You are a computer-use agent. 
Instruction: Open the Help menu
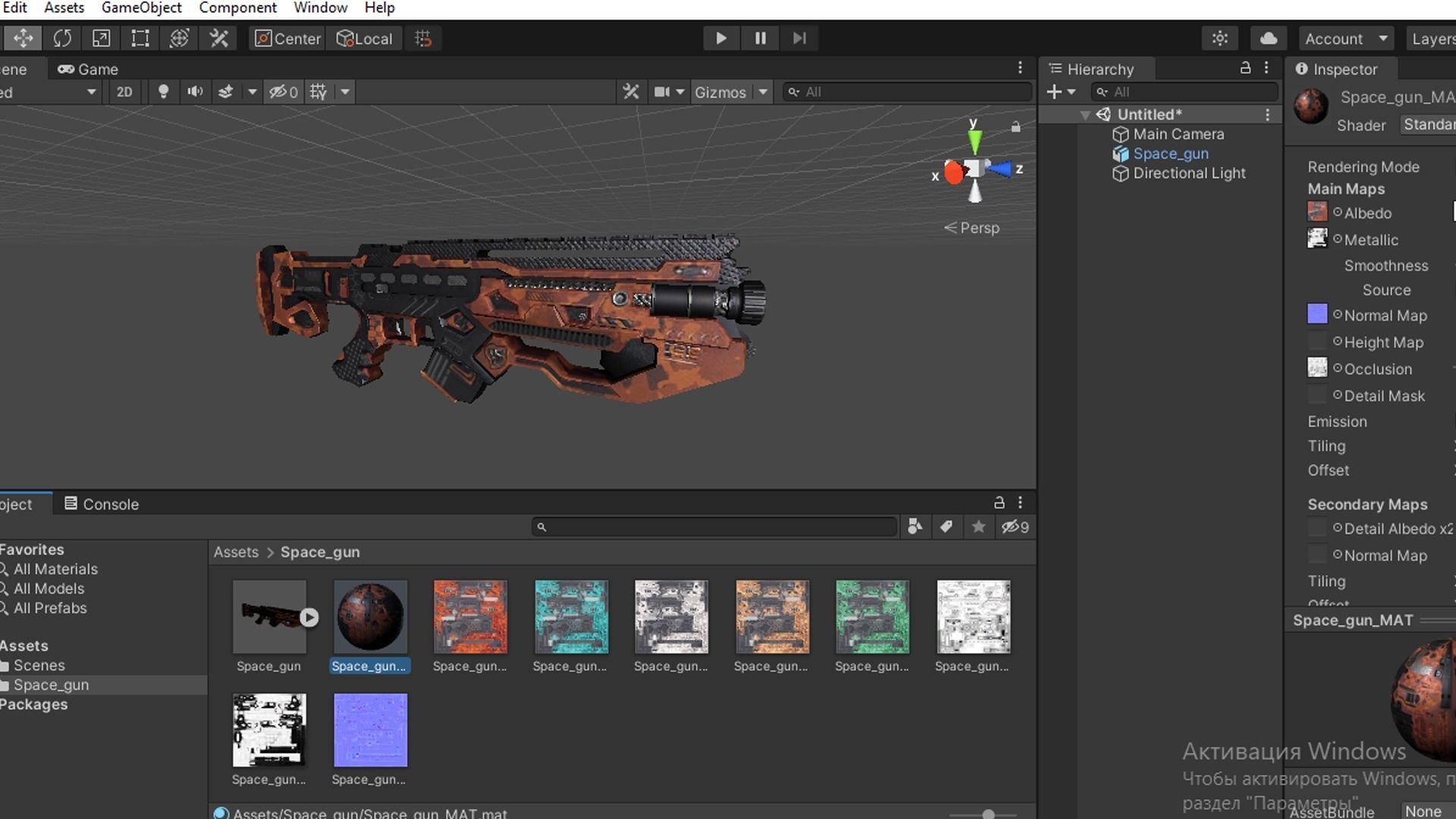click(x=379, y=8)
